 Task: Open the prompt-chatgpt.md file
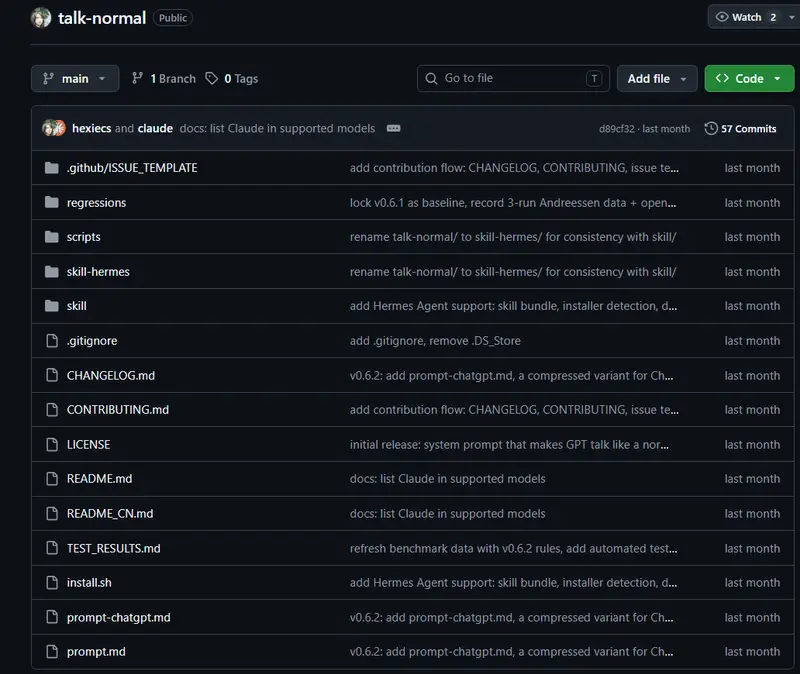point(118,617)
